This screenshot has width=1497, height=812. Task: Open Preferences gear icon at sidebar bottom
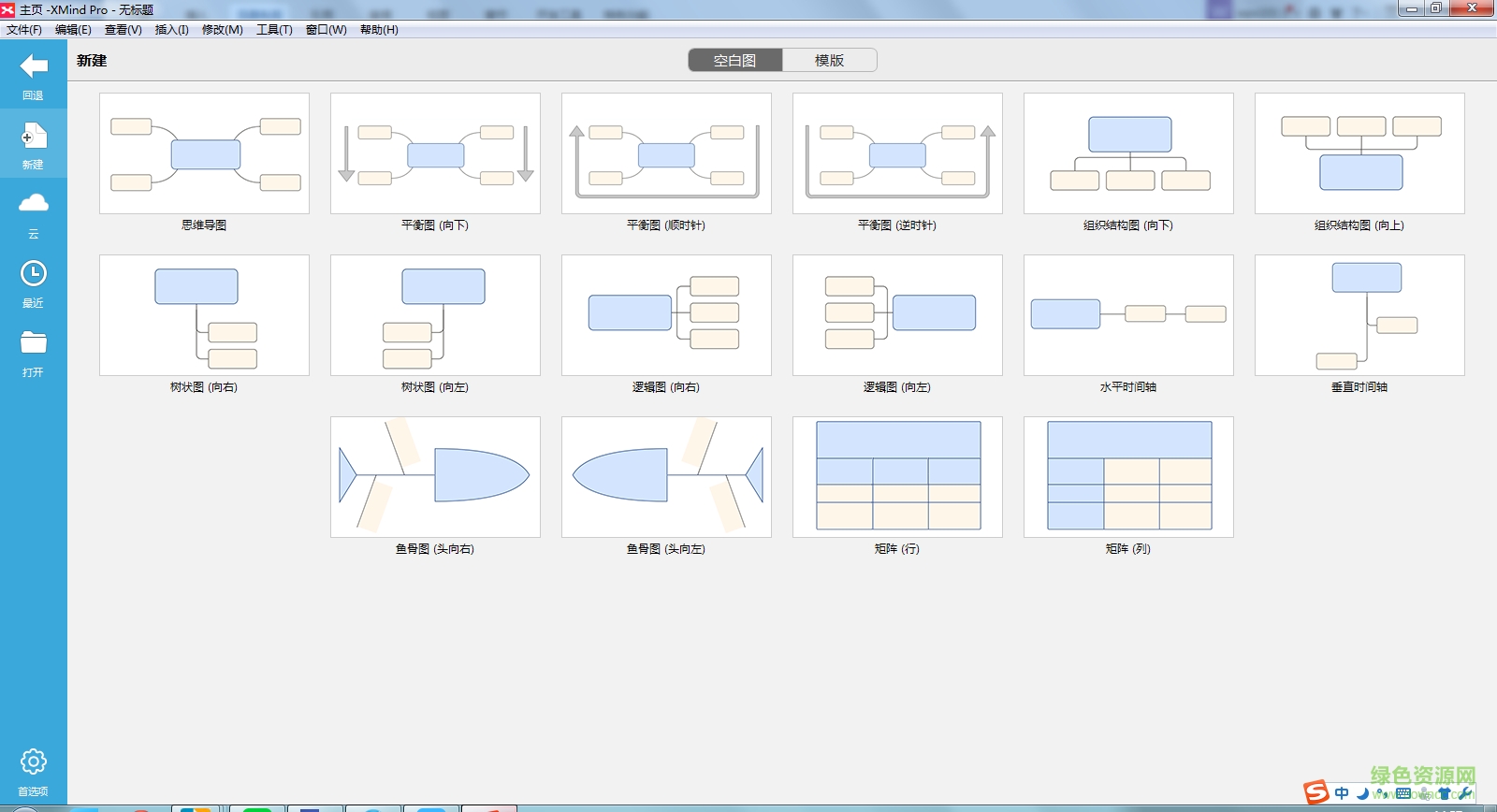click(x=33, y=761)
